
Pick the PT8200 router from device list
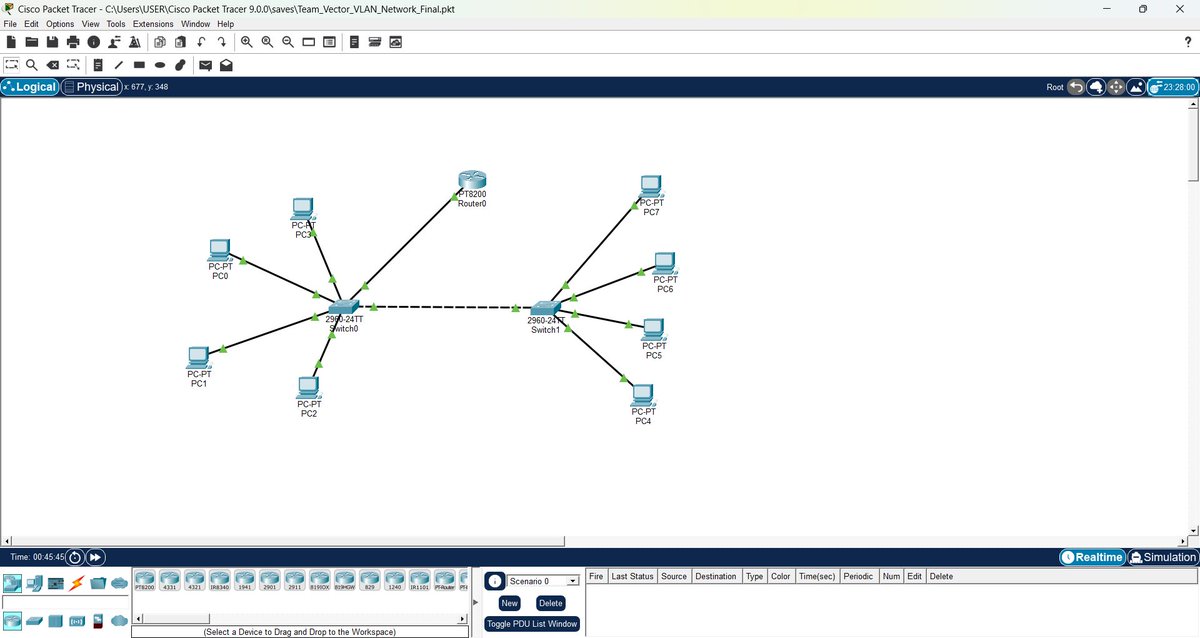point(145,581)
